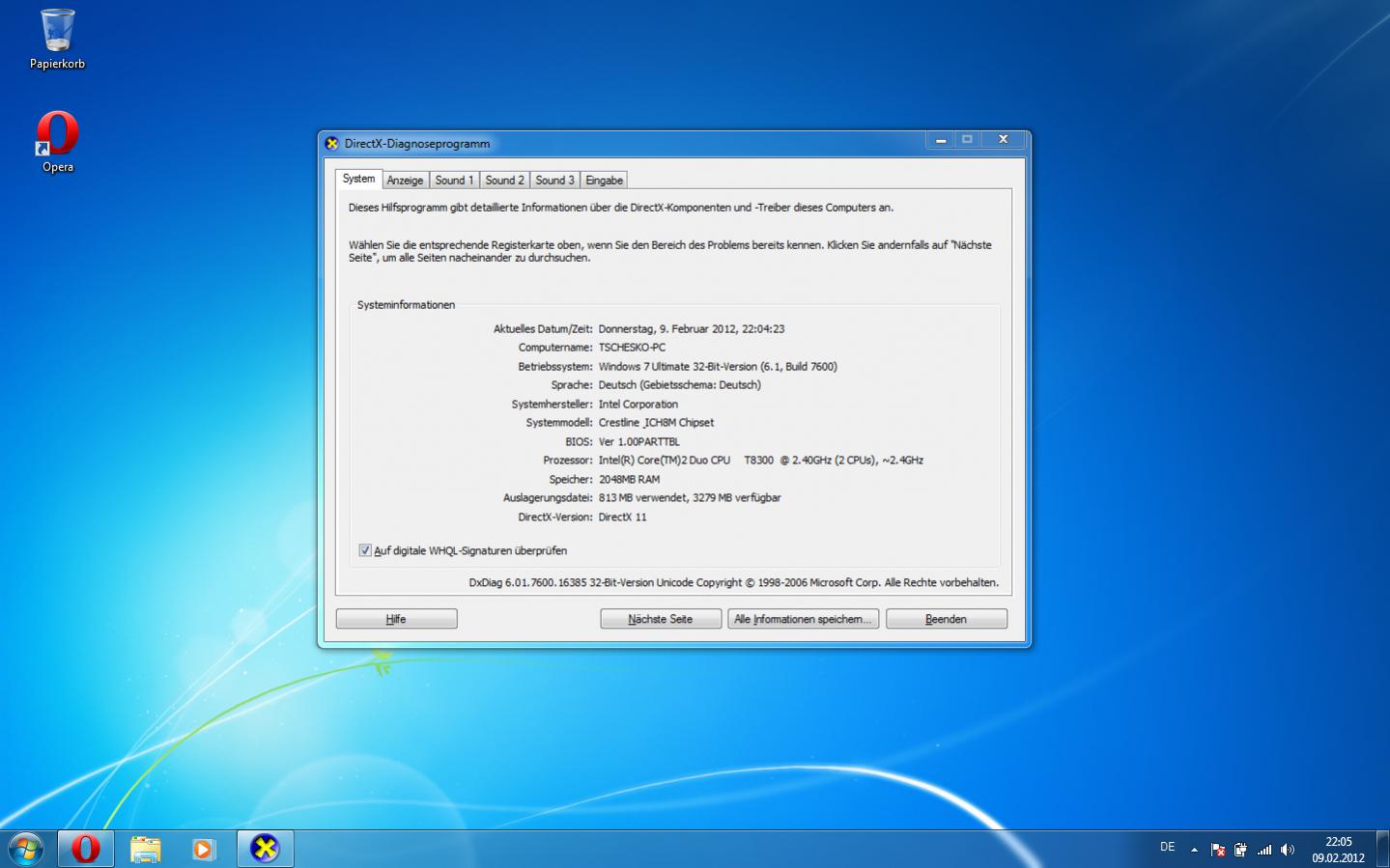Viewport: 1390px width, 868px height.
Task: Click the DE language indicator
Action: (1168, 847)
